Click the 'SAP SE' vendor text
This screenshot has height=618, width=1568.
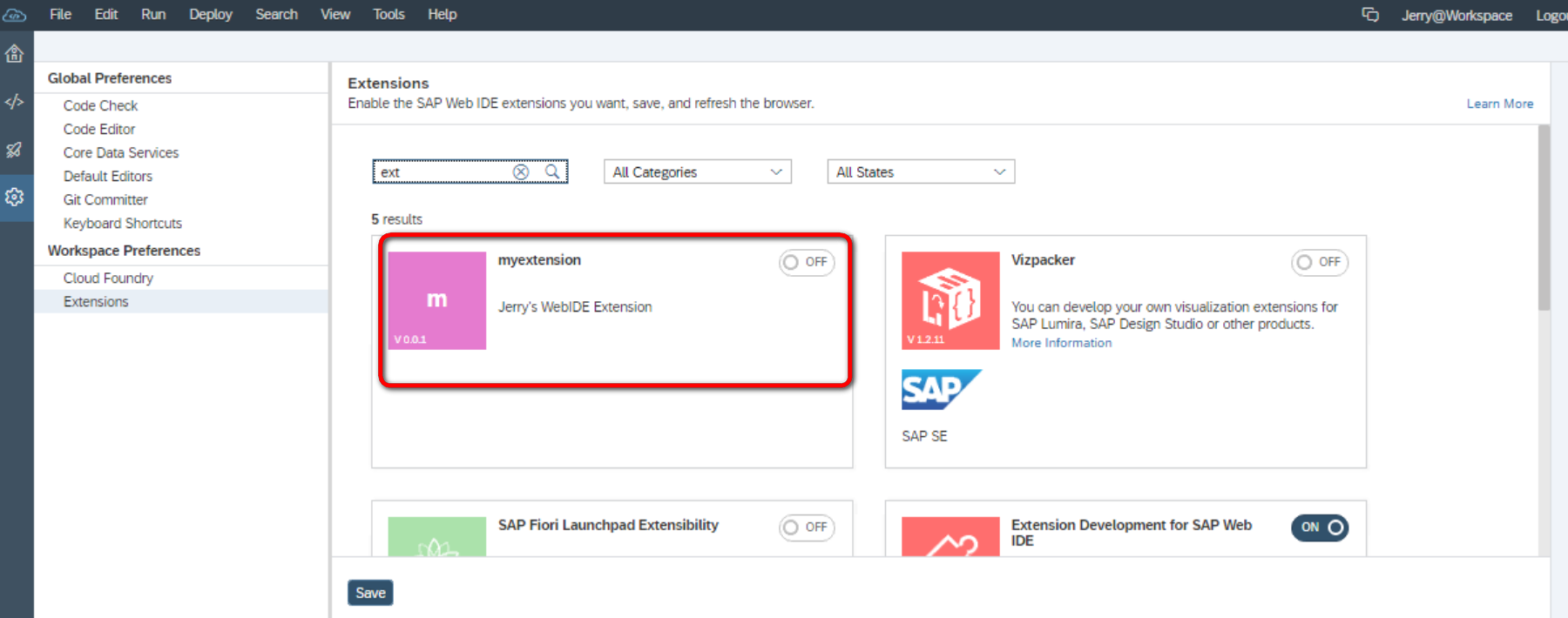(x=924, y=436)
